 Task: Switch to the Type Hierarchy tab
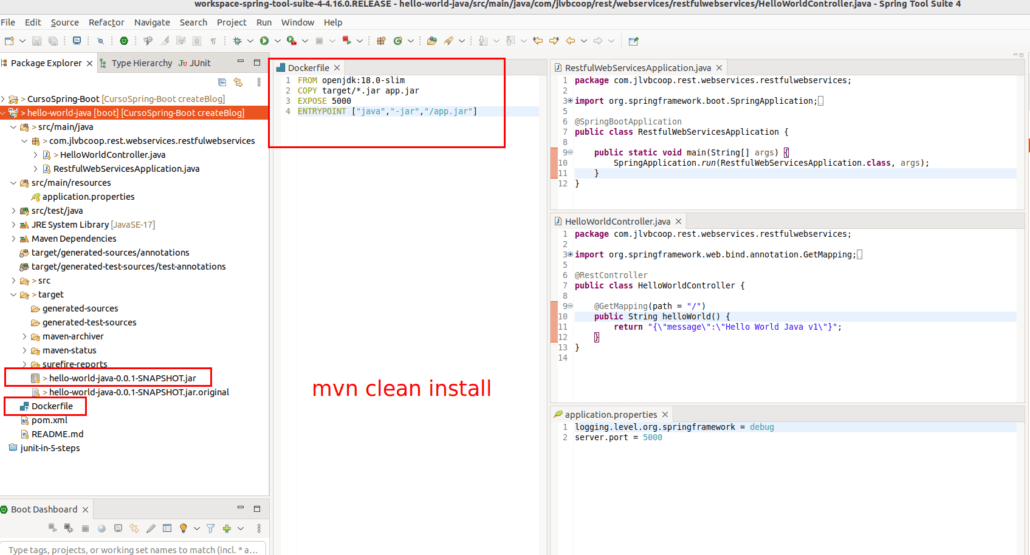click(141, 63)
